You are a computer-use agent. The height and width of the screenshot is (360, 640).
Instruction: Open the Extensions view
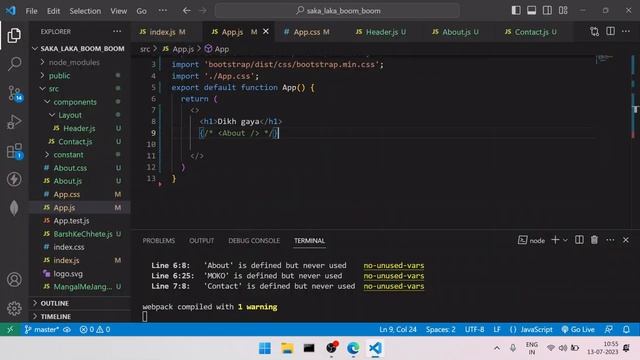(x=15, y=151)
